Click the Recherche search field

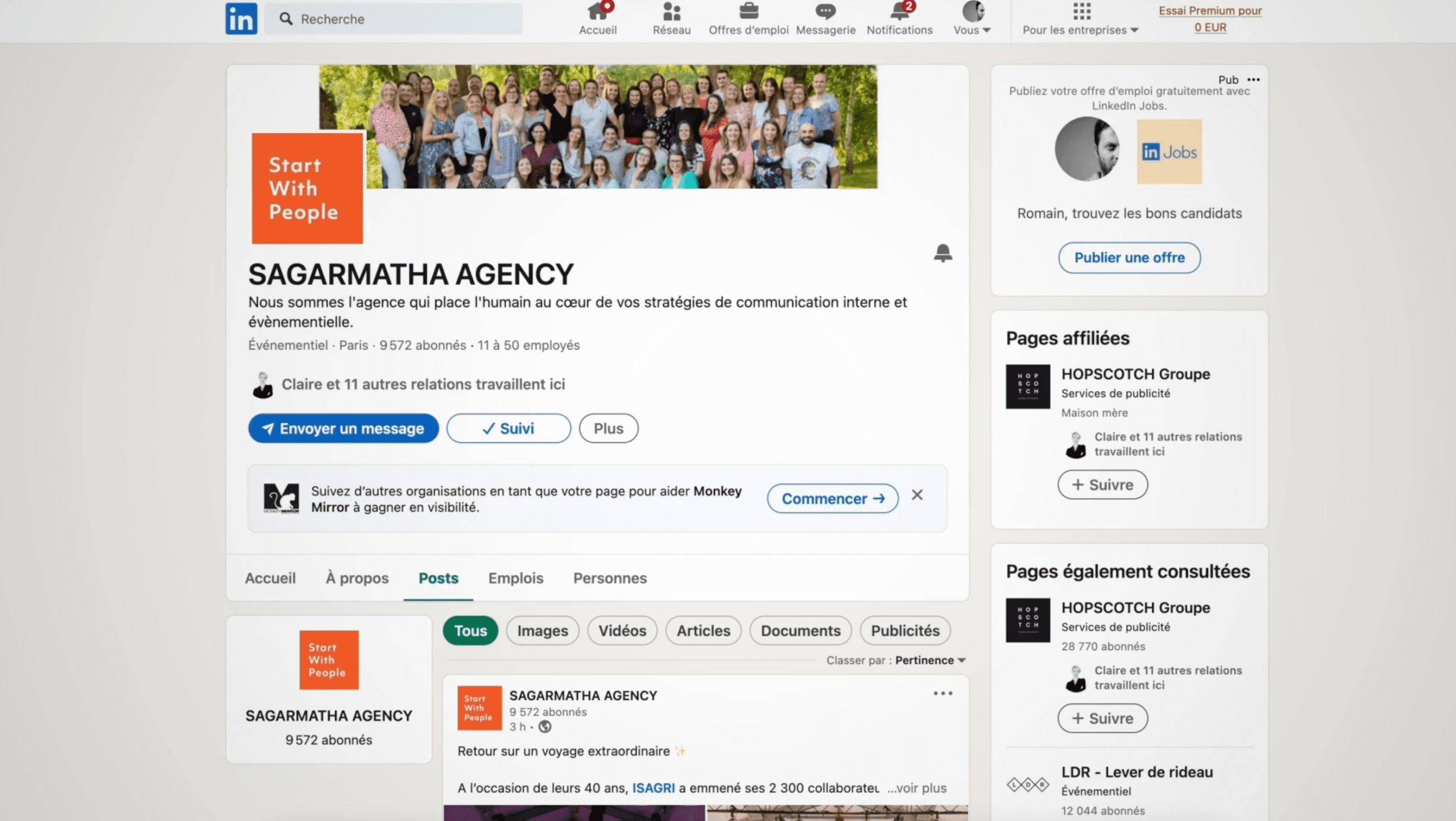pos(393,19)
